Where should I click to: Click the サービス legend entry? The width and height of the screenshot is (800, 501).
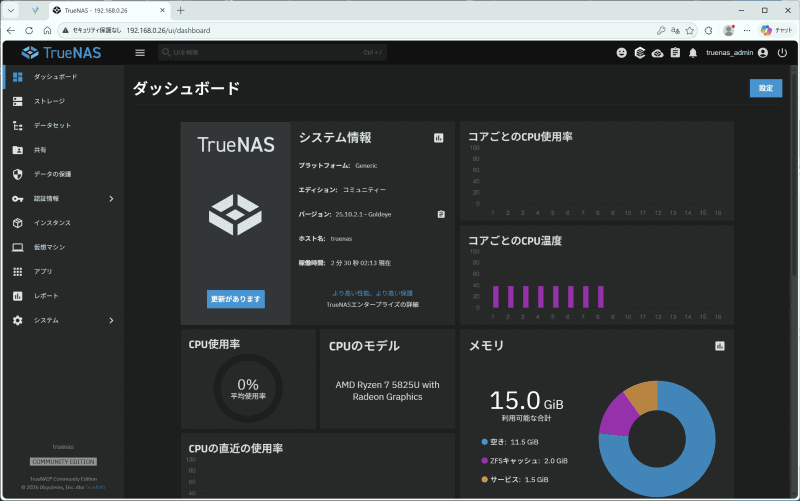515,480
